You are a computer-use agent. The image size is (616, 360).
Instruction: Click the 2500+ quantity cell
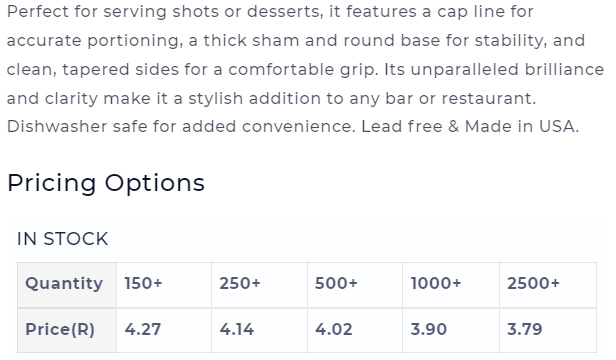click(x=548, y=285)
